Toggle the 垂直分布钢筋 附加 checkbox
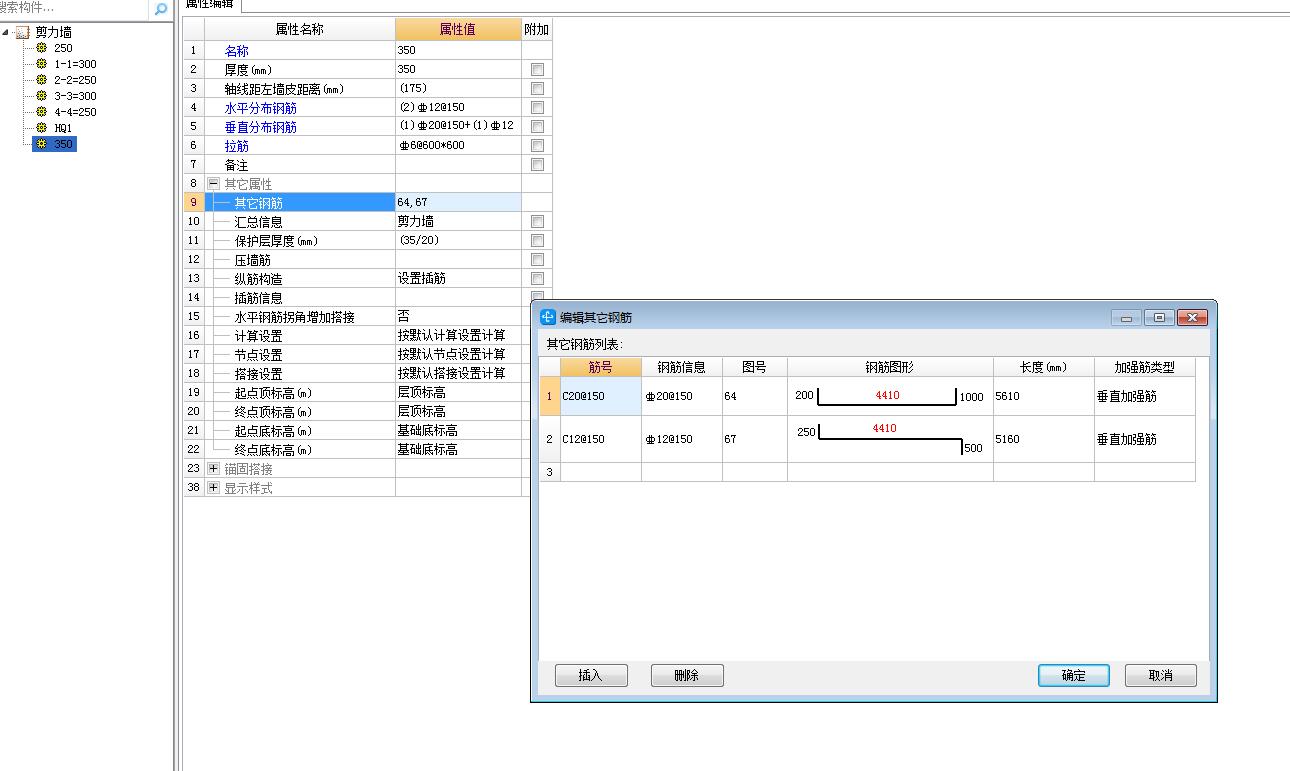 pyautogui.click(x=537, y=126)
